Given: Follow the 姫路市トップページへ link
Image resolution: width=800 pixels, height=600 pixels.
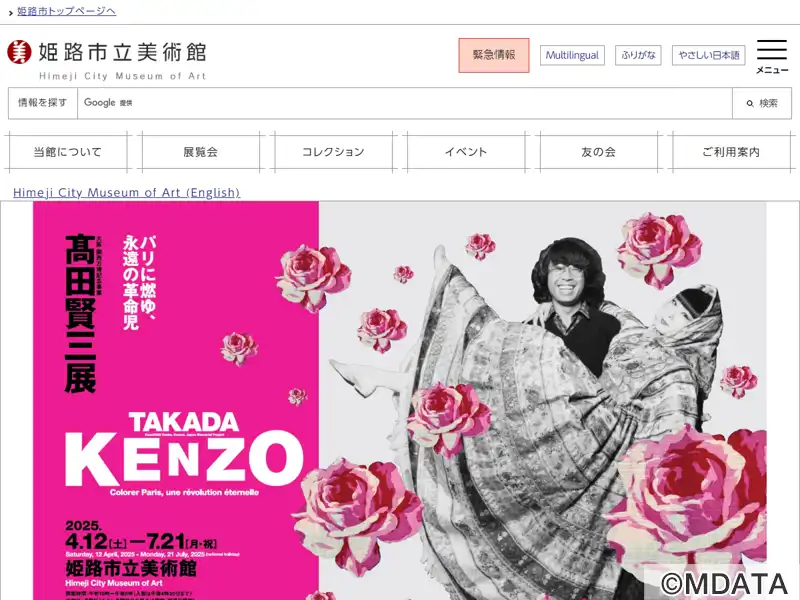Looking at the screenshot, I should tap(67, 11).
